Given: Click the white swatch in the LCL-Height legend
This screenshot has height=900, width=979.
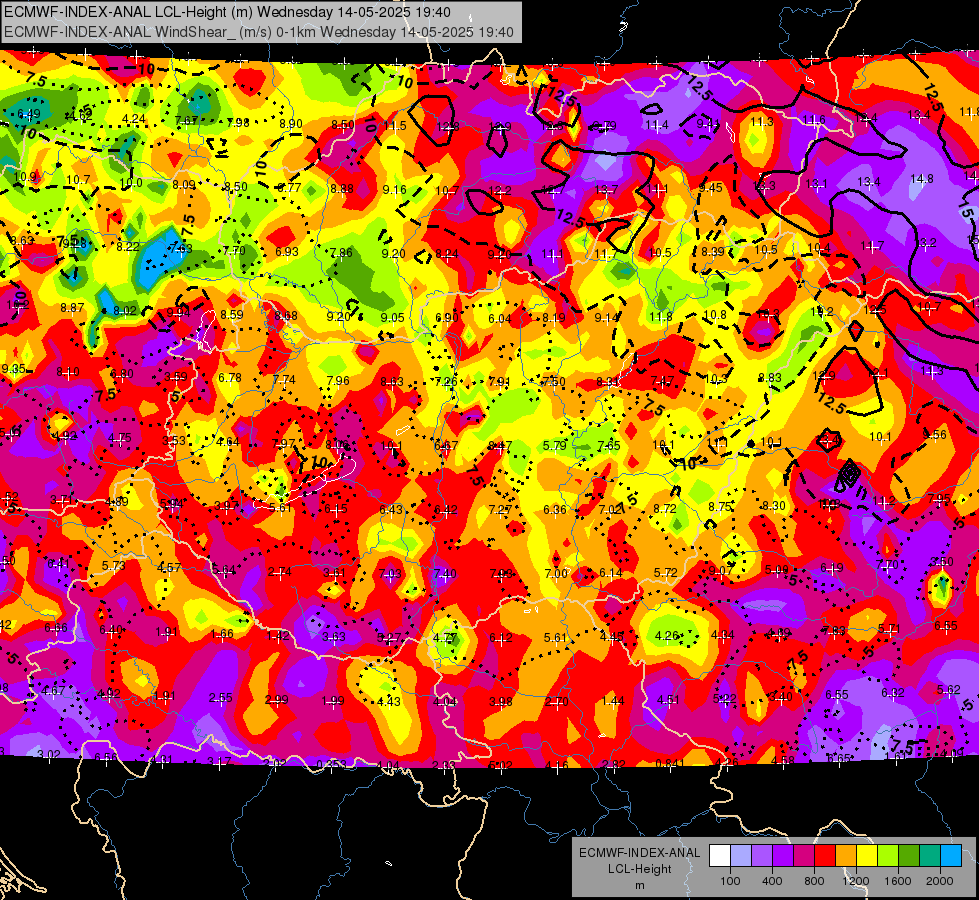Looking at the screenshot, I should click(720, 856).
